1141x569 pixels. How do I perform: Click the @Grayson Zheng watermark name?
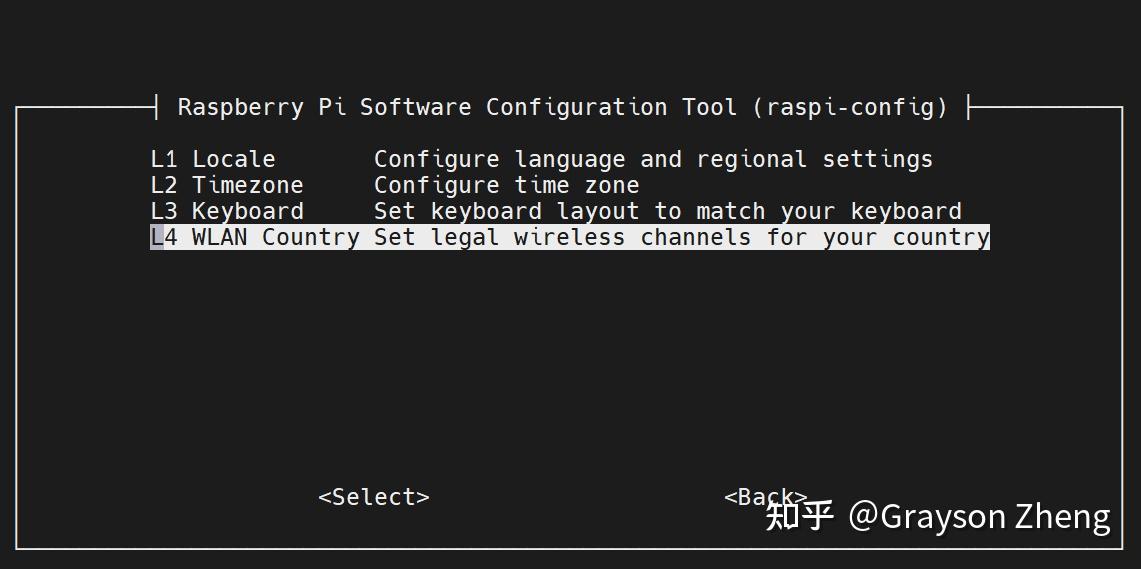(x=980, y=516)
